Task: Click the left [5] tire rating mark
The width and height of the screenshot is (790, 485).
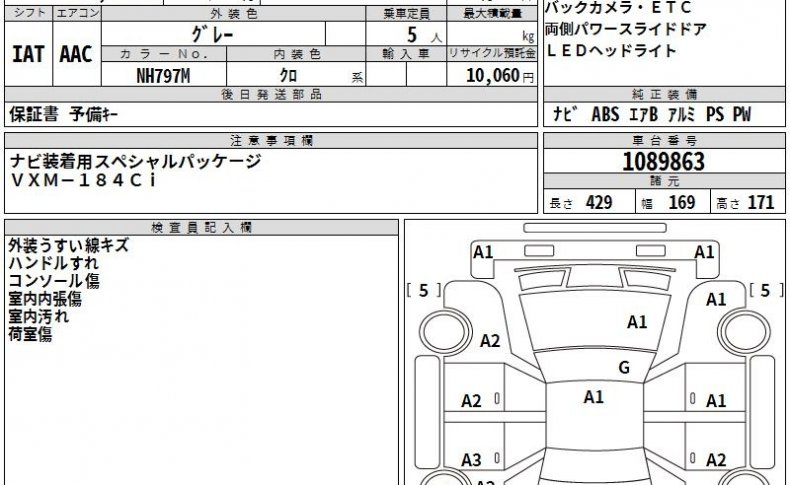Action: click(424, 290)
